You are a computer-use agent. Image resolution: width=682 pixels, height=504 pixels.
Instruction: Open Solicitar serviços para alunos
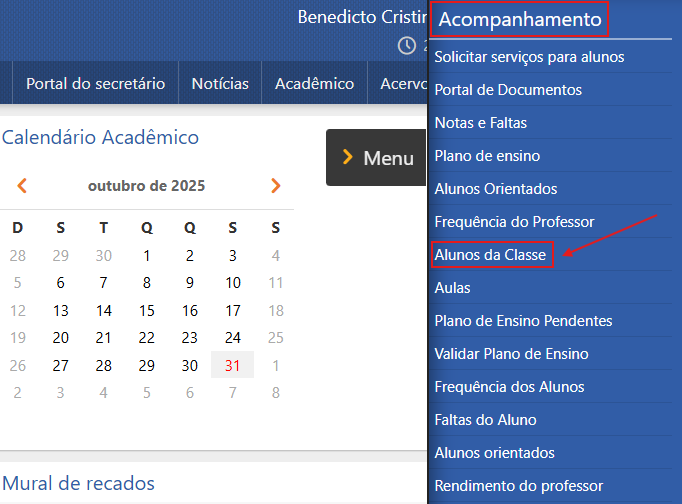tap(529, 57)
